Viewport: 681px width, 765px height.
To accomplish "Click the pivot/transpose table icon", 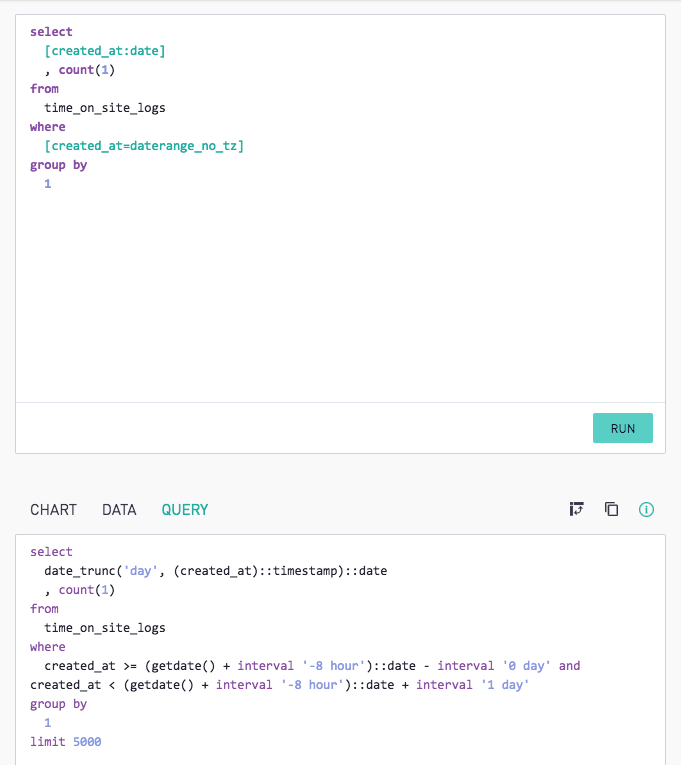I will 576,509.
